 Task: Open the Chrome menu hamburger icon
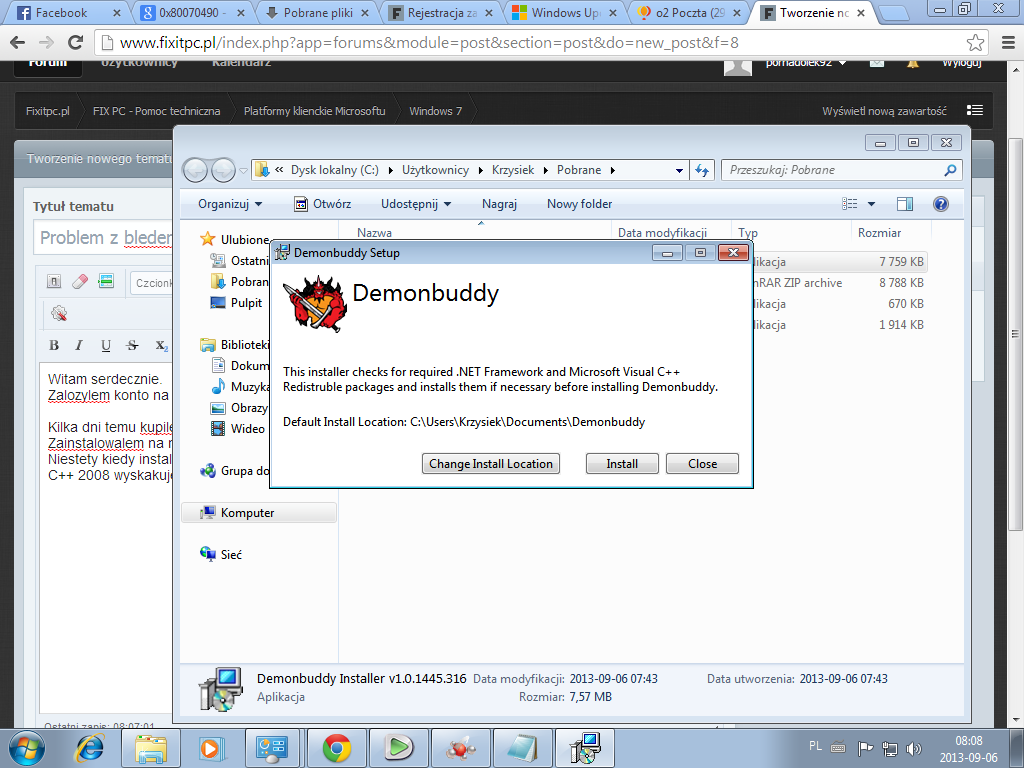click(1008, 42)
